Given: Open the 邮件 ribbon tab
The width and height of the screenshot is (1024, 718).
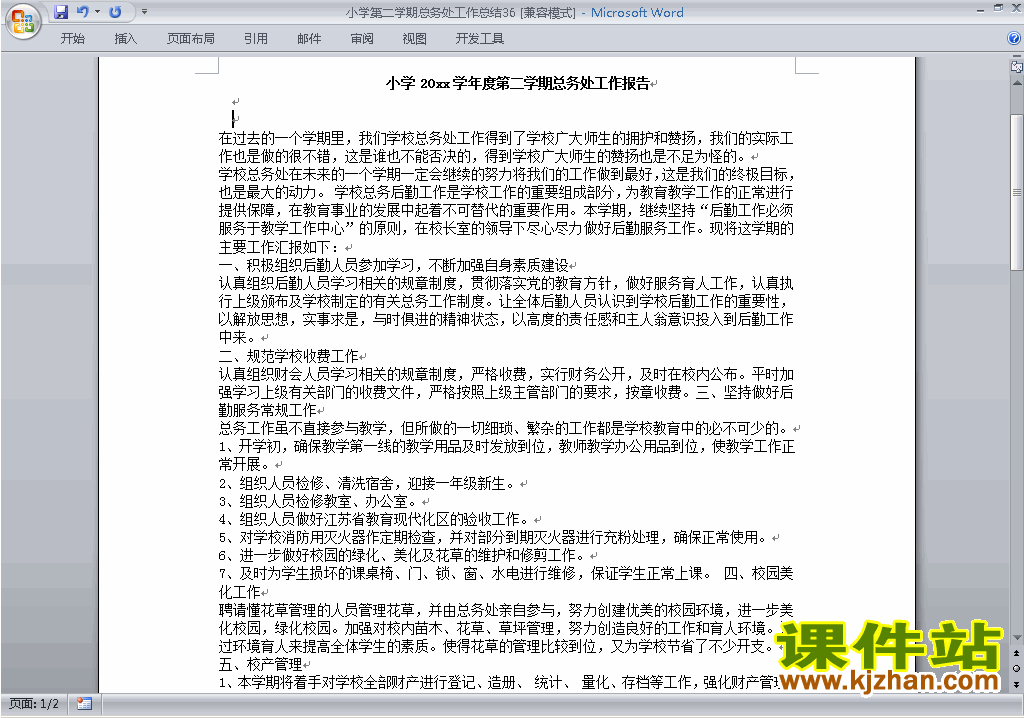Looking at the screenshot, I should click(x=309, y=39).
